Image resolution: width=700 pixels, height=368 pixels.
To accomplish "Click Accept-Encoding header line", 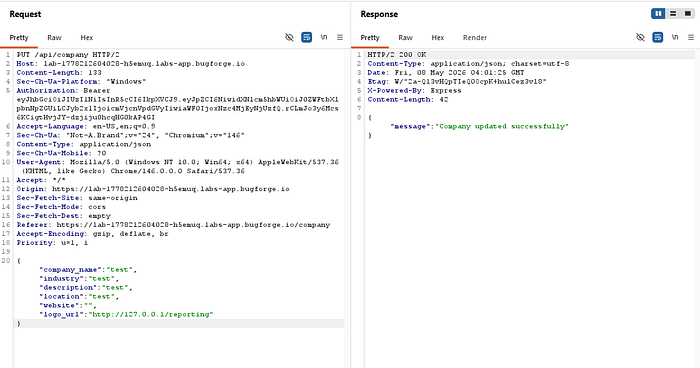I will point(92,234).
